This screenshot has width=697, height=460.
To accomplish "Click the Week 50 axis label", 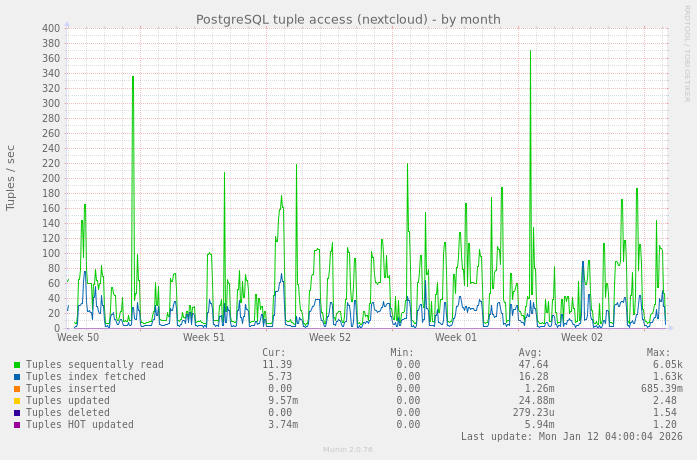I will (78, 337).
